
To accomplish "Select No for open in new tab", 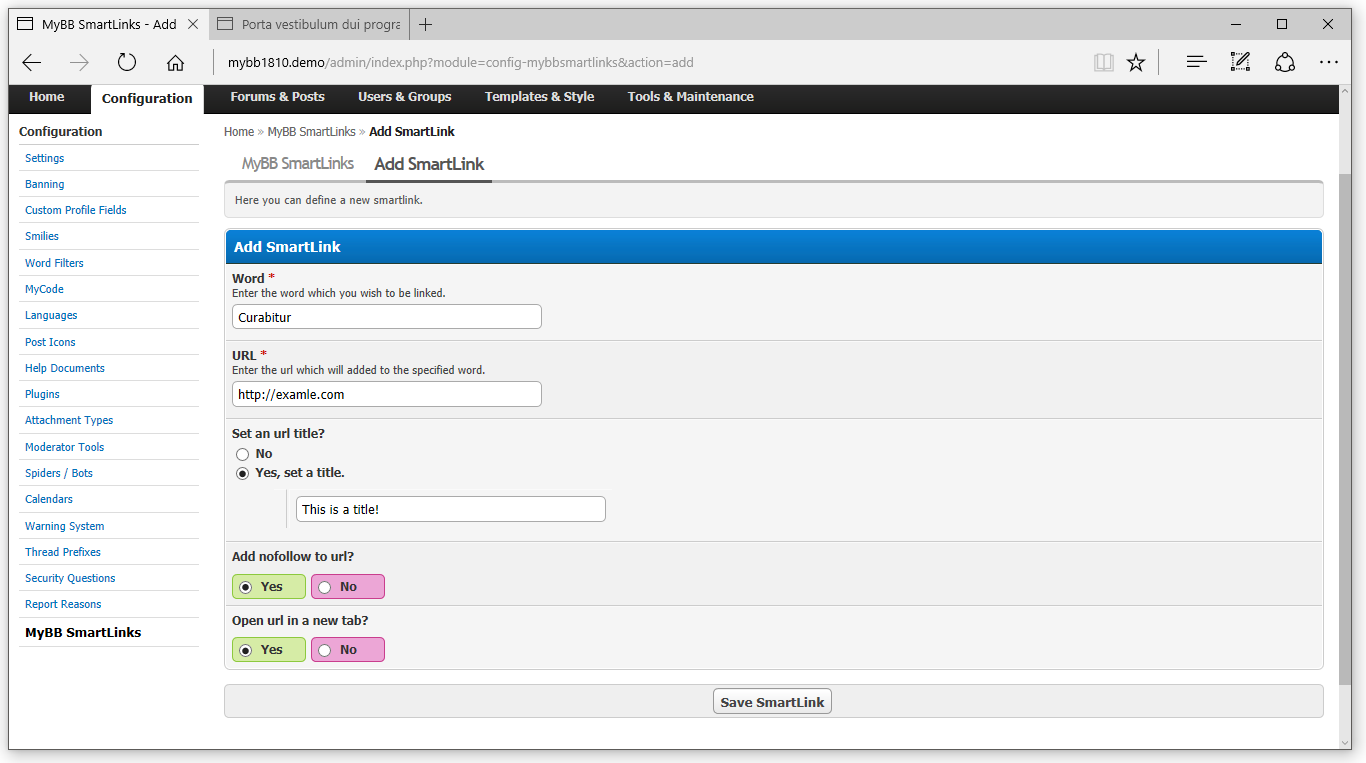I will click(x=325, y=650).
